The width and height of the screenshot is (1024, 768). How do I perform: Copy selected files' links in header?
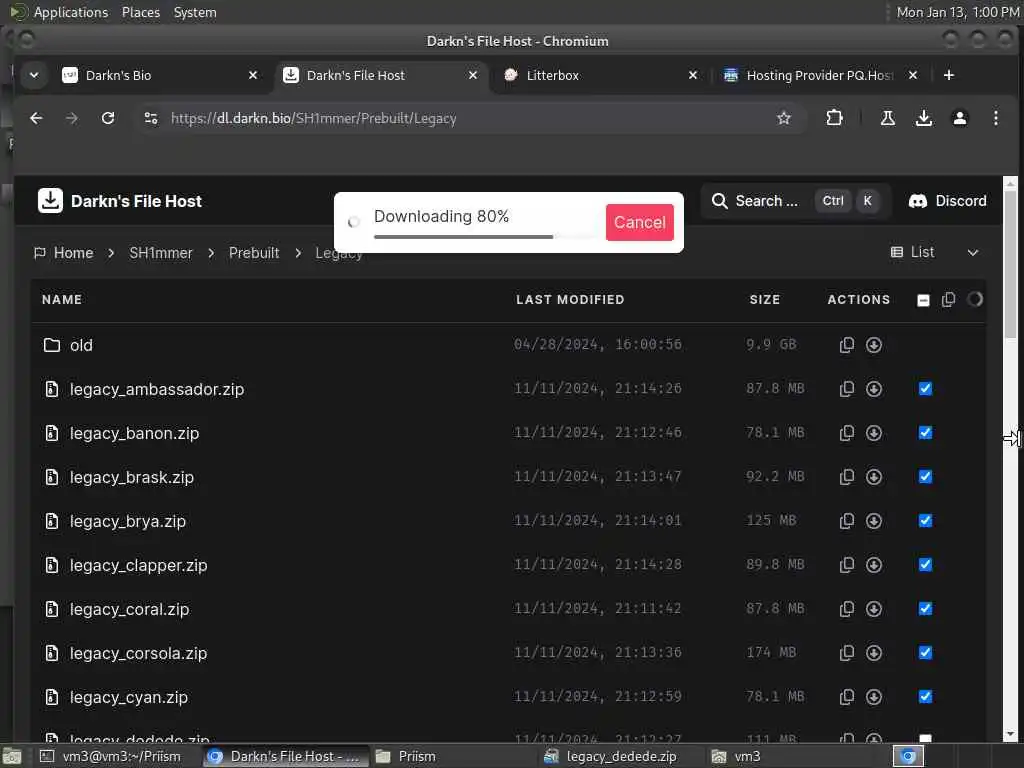click(x=948, y=300)
